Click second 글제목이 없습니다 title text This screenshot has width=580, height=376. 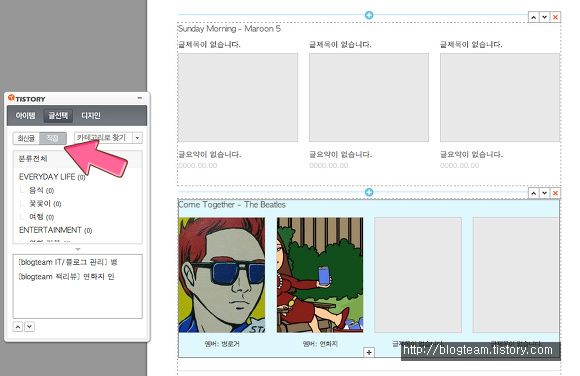pos(340,45)
